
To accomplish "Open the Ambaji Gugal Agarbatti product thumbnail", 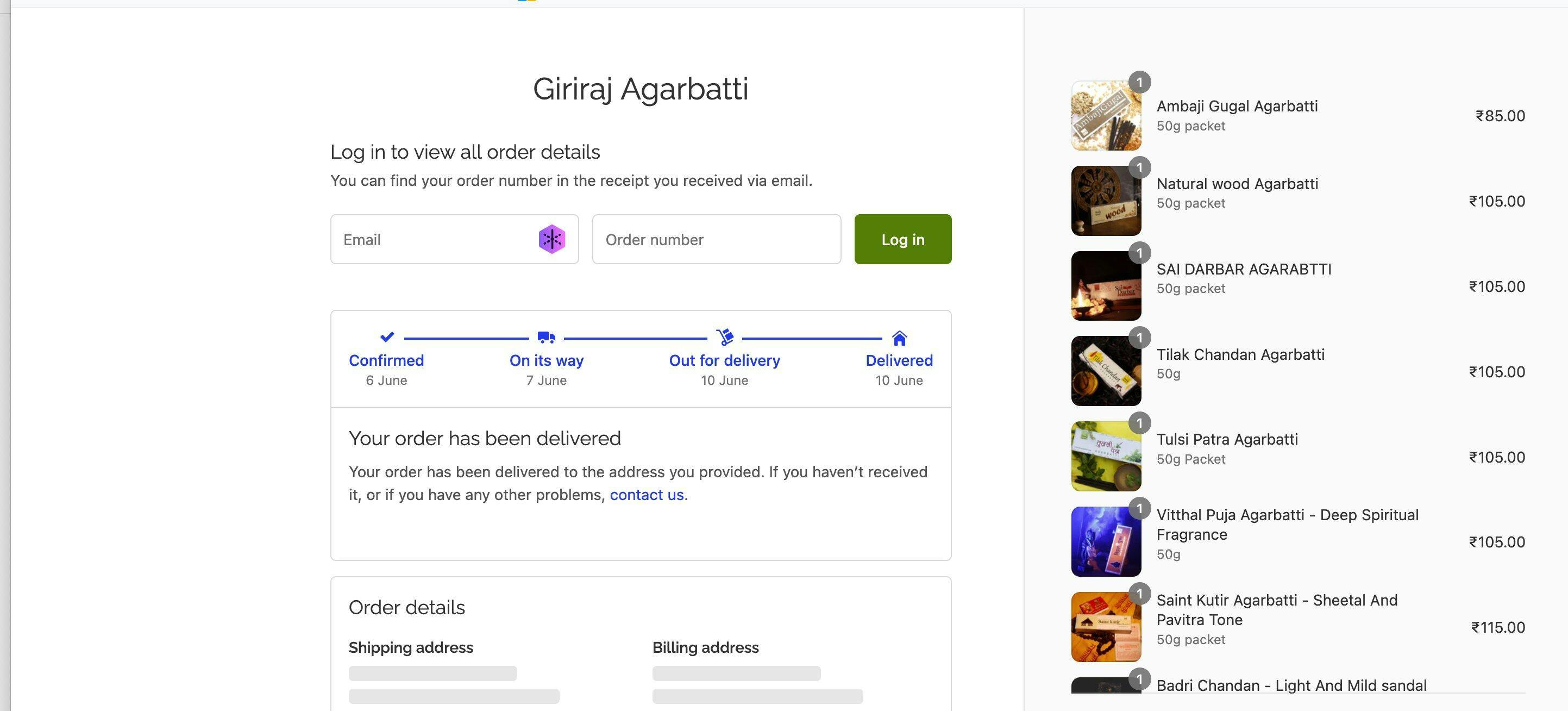I will tap(1106, 116).
